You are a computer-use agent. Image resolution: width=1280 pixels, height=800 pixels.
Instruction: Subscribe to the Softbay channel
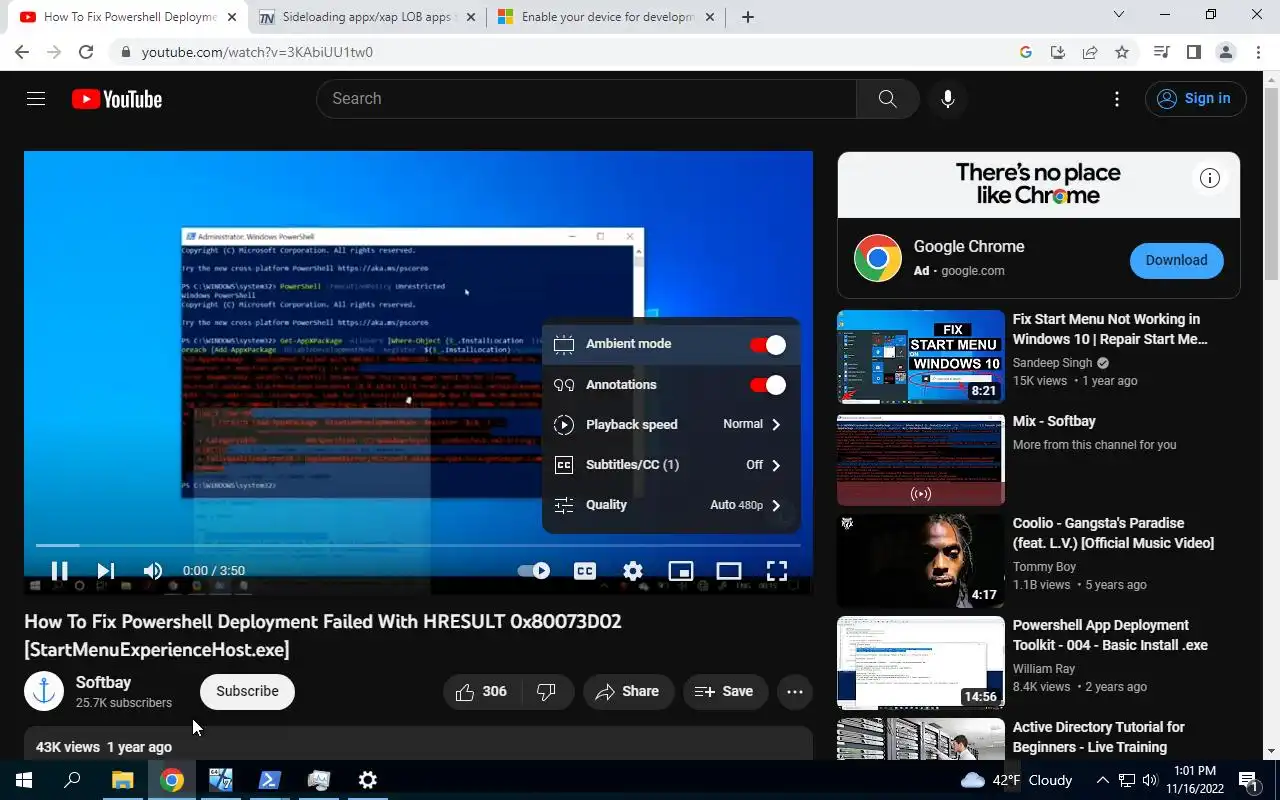(x=247, y=692)
